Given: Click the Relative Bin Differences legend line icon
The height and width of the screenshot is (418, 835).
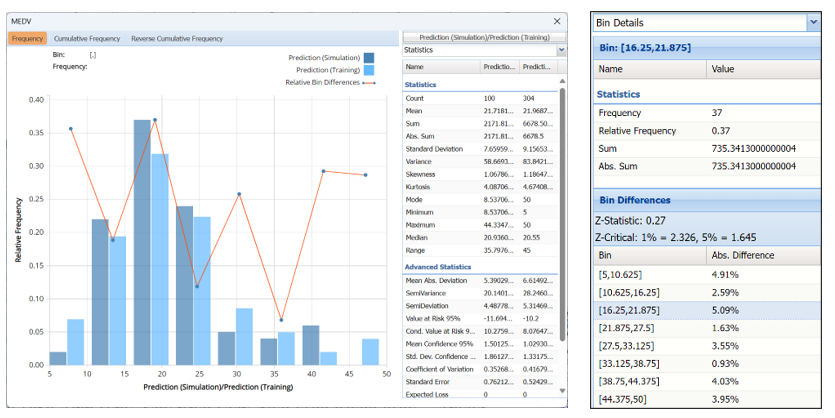Looking at the screenshot, I should click(368, 82).
